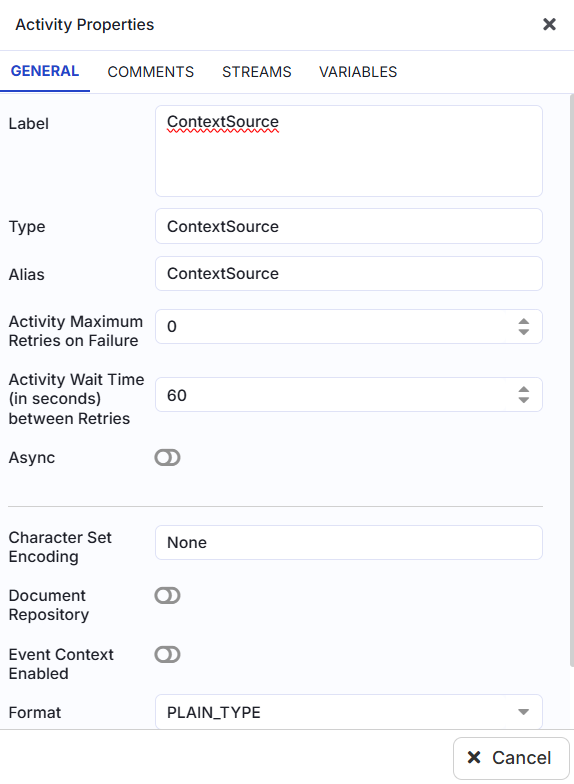Click the Maximum Retries on Failure field
Screen dimensions: 574x784
click(348, 326)
